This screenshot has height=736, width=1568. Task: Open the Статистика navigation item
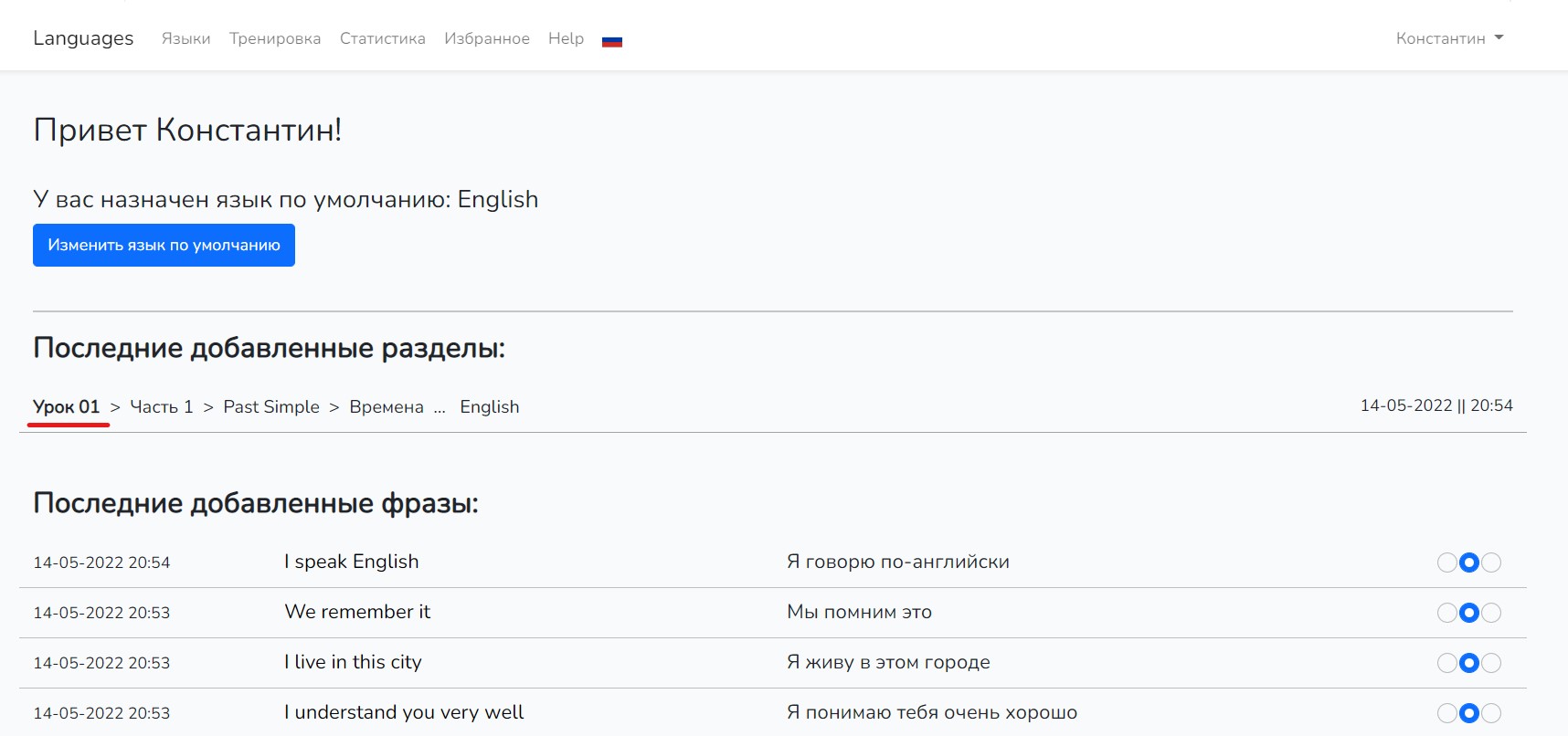pyautogui.click(x=382, y=38)
